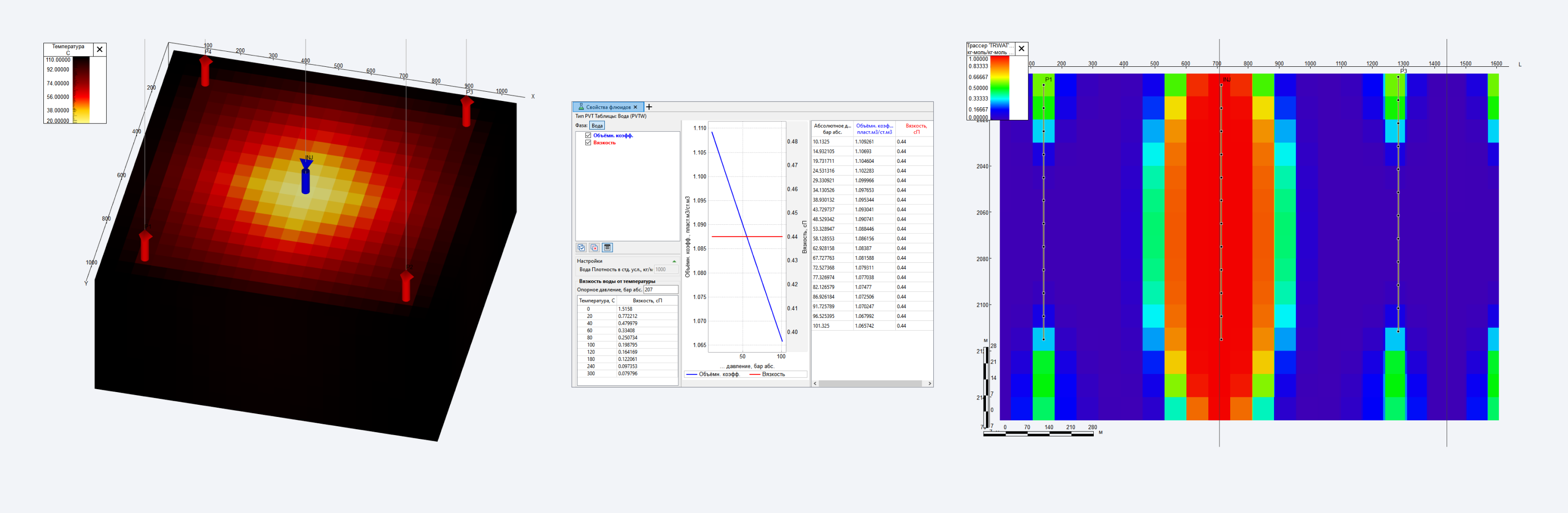Select temperature row 100 cell
Screen dimensions: 1568x513
[x=597, y=345]
